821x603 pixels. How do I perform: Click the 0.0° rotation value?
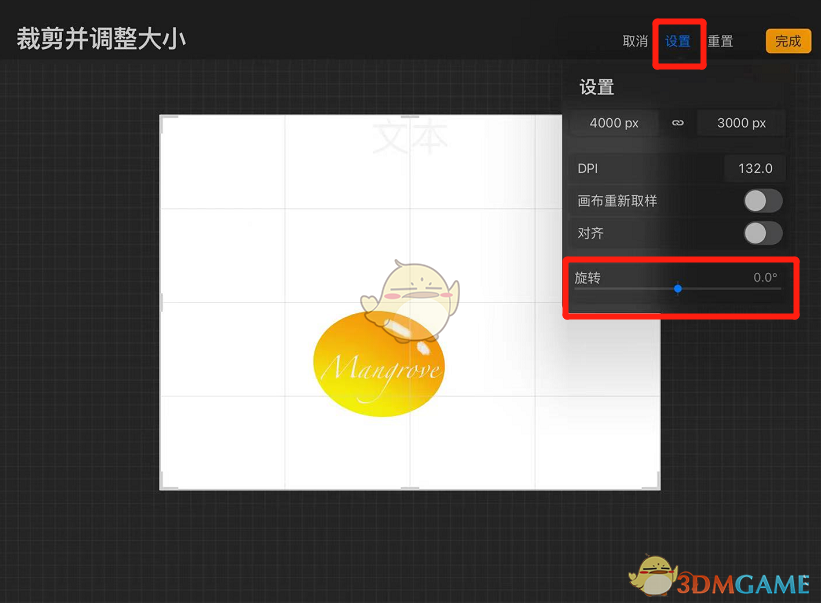coord(765,277)
